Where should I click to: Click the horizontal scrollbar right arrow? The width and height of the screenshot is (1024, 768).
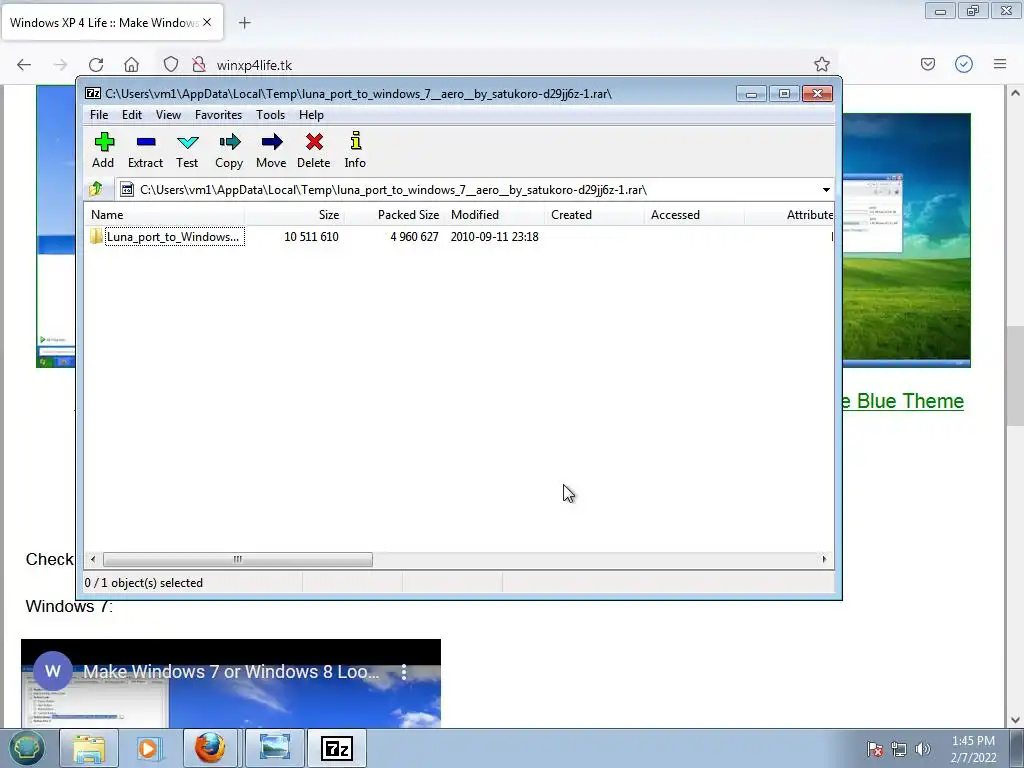click(x=824, y=560)
